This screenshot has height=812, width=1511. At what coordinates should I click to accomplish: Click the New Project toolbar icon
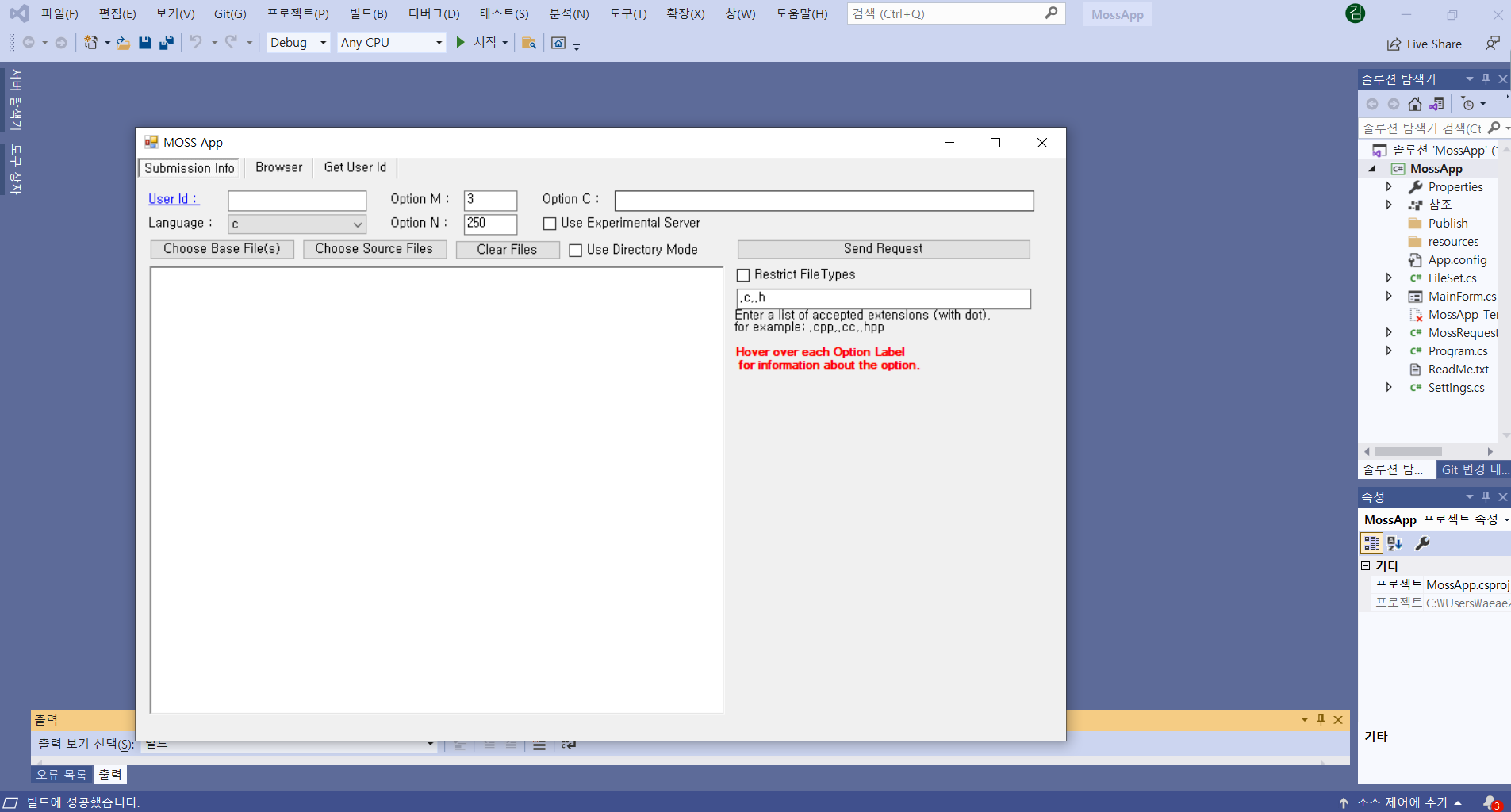[x=91, y=43]
